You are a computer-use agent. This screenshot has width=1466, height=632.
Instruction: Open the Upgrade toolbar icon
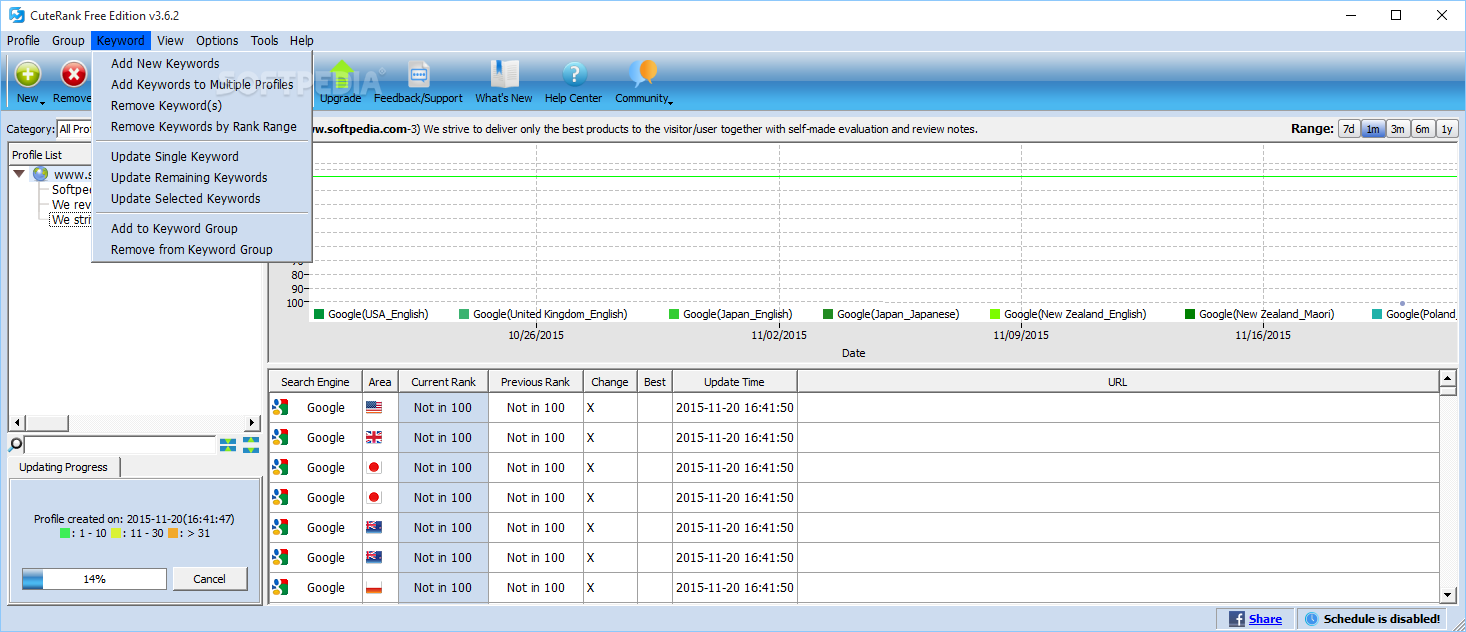[341, 74]
